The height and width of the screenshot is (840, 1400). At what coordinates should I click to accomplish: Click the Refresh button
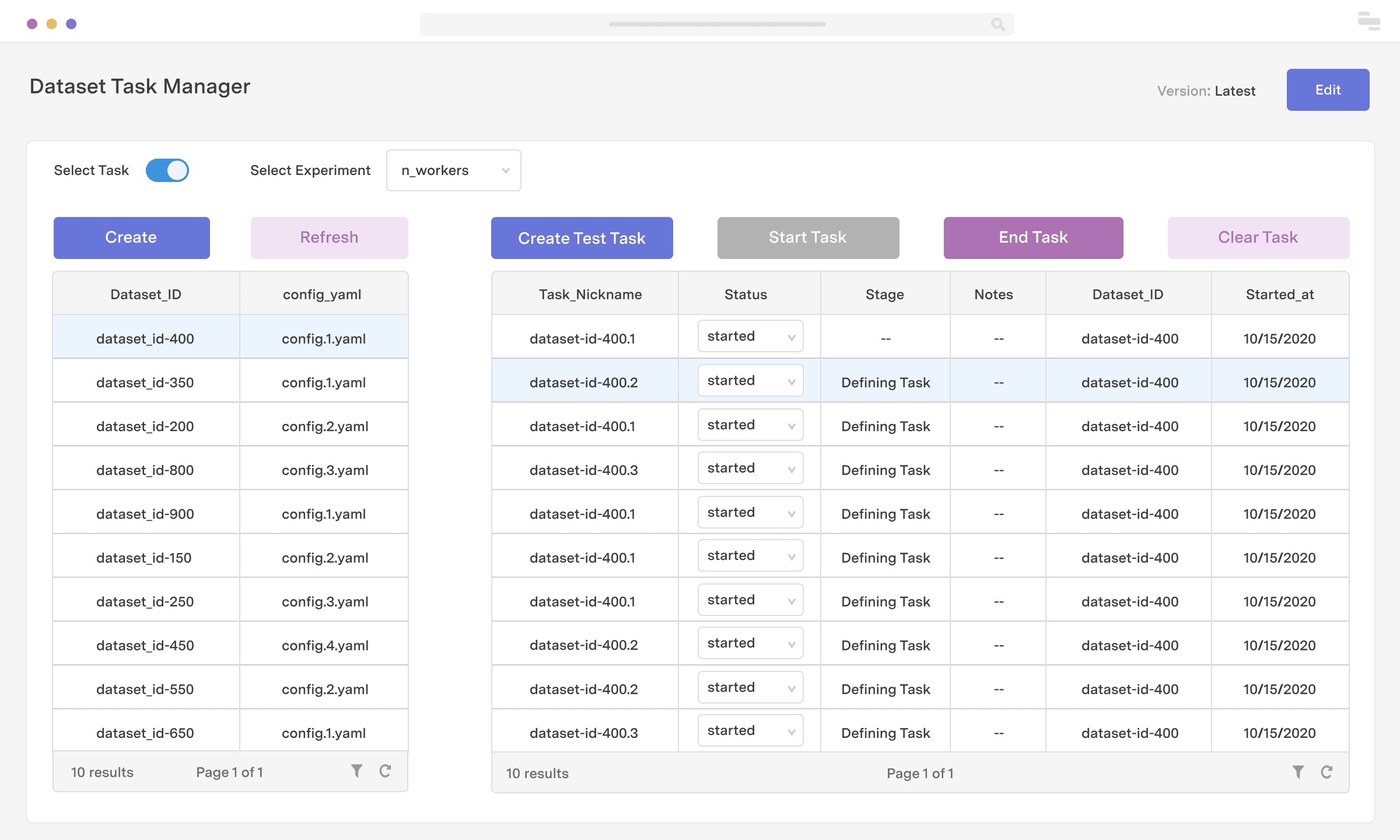[x=328, y=237]
